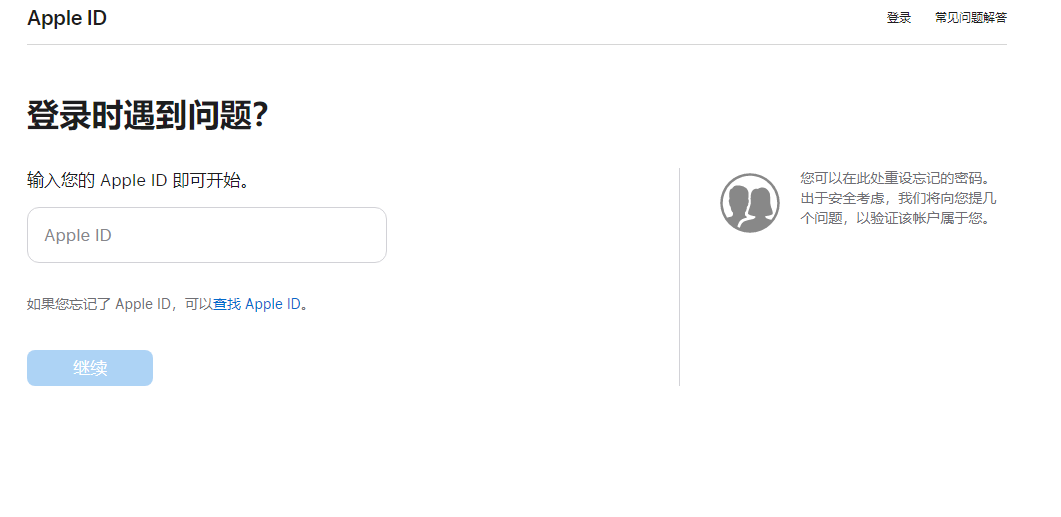Click the 即可开始 words above the input

(x=209, y=181)
